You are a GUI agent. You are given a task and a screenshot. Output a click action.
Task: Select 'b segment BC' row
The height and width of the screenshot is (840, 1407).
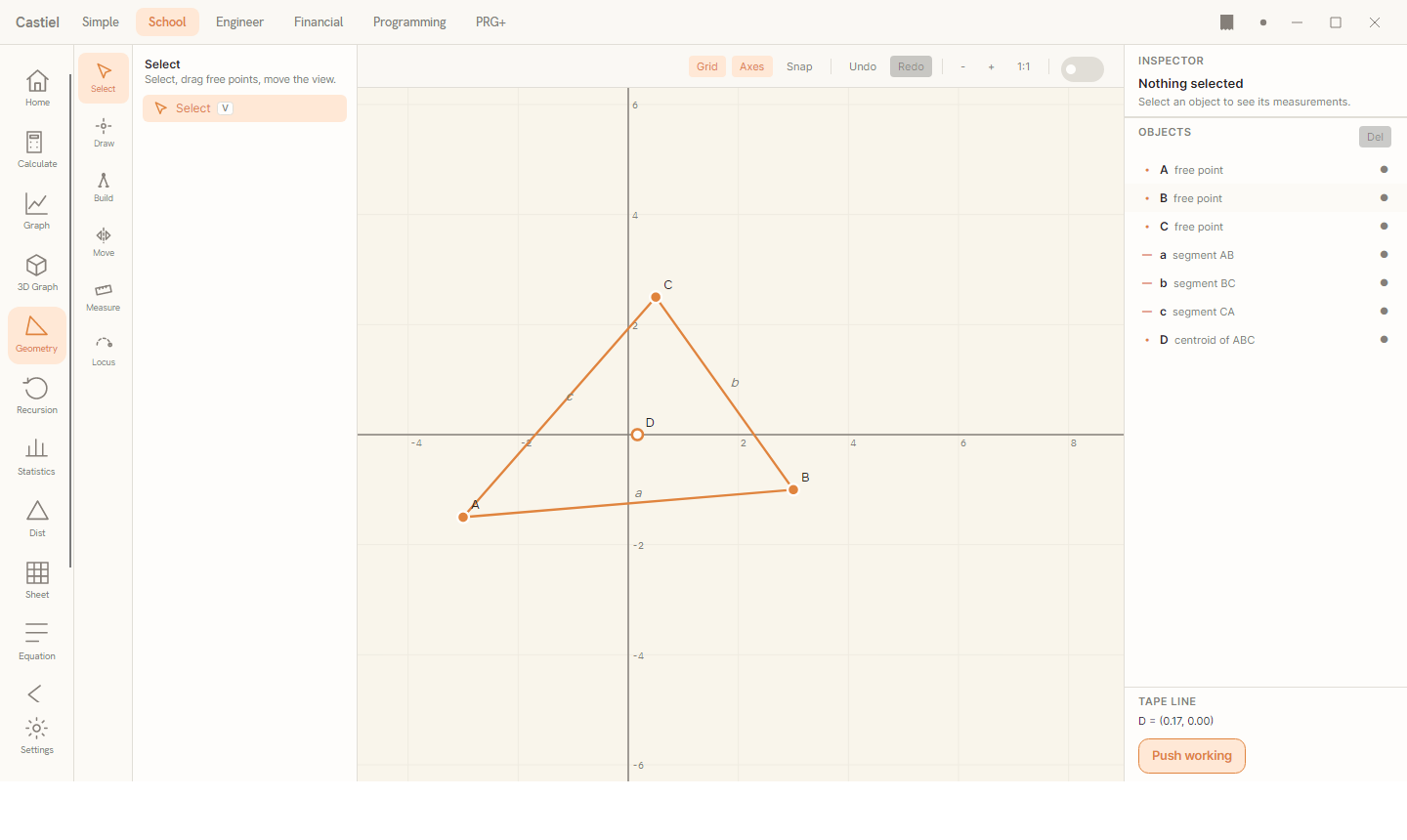pyautogui.click(x=1265, y=283)
